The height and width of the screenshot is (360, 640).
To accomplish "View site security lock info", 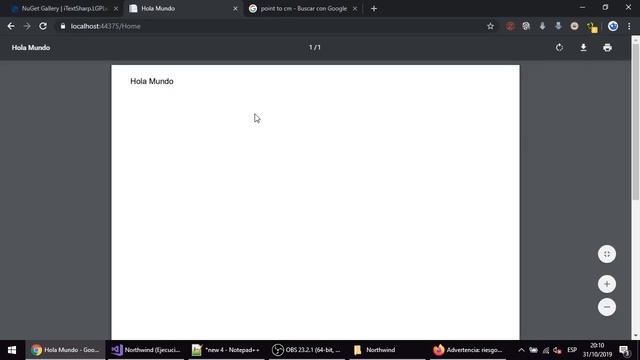I will (x=62, y=26).
